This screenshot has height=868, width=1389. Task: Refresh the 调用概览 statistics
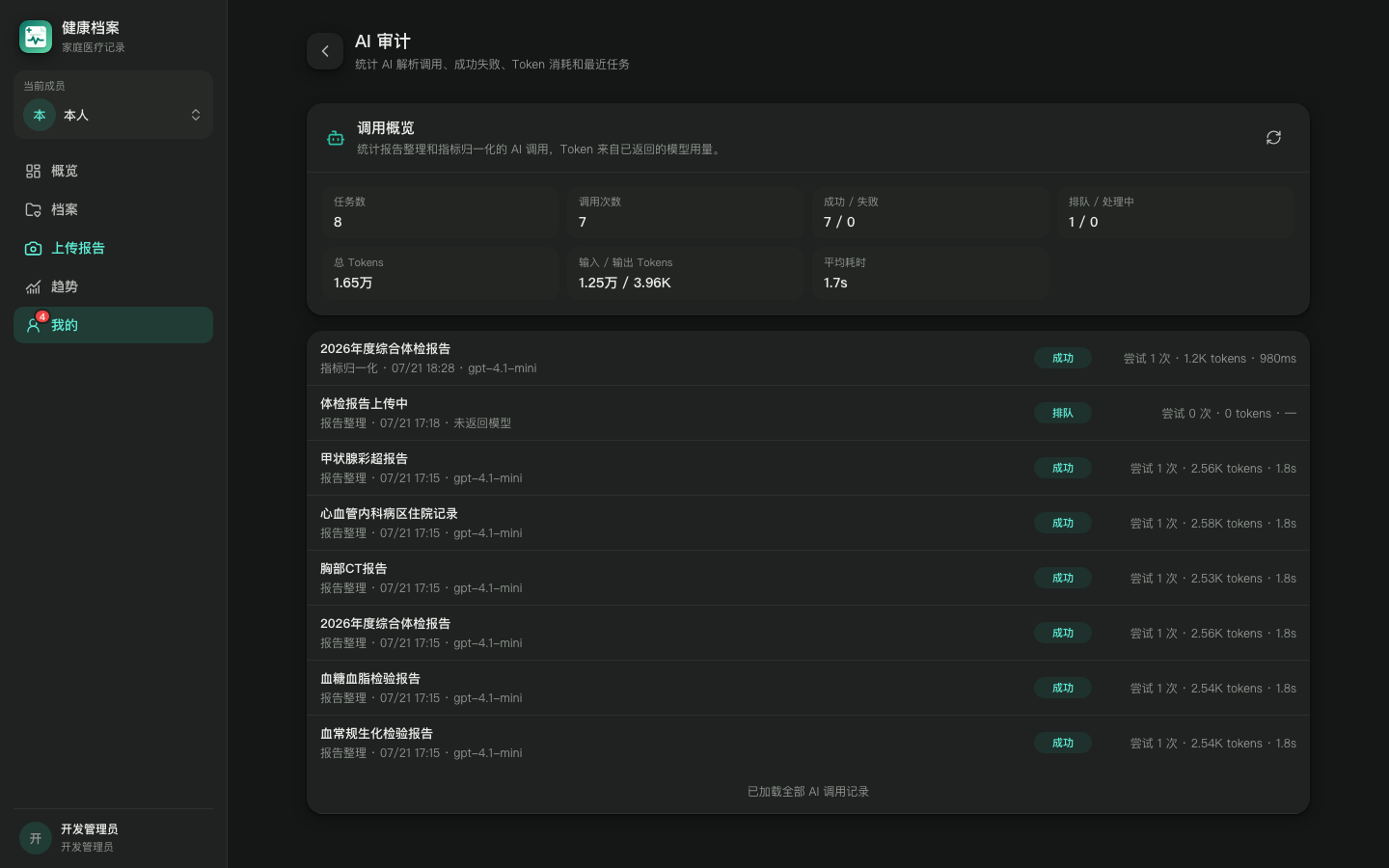click(x=1273, y=138)
